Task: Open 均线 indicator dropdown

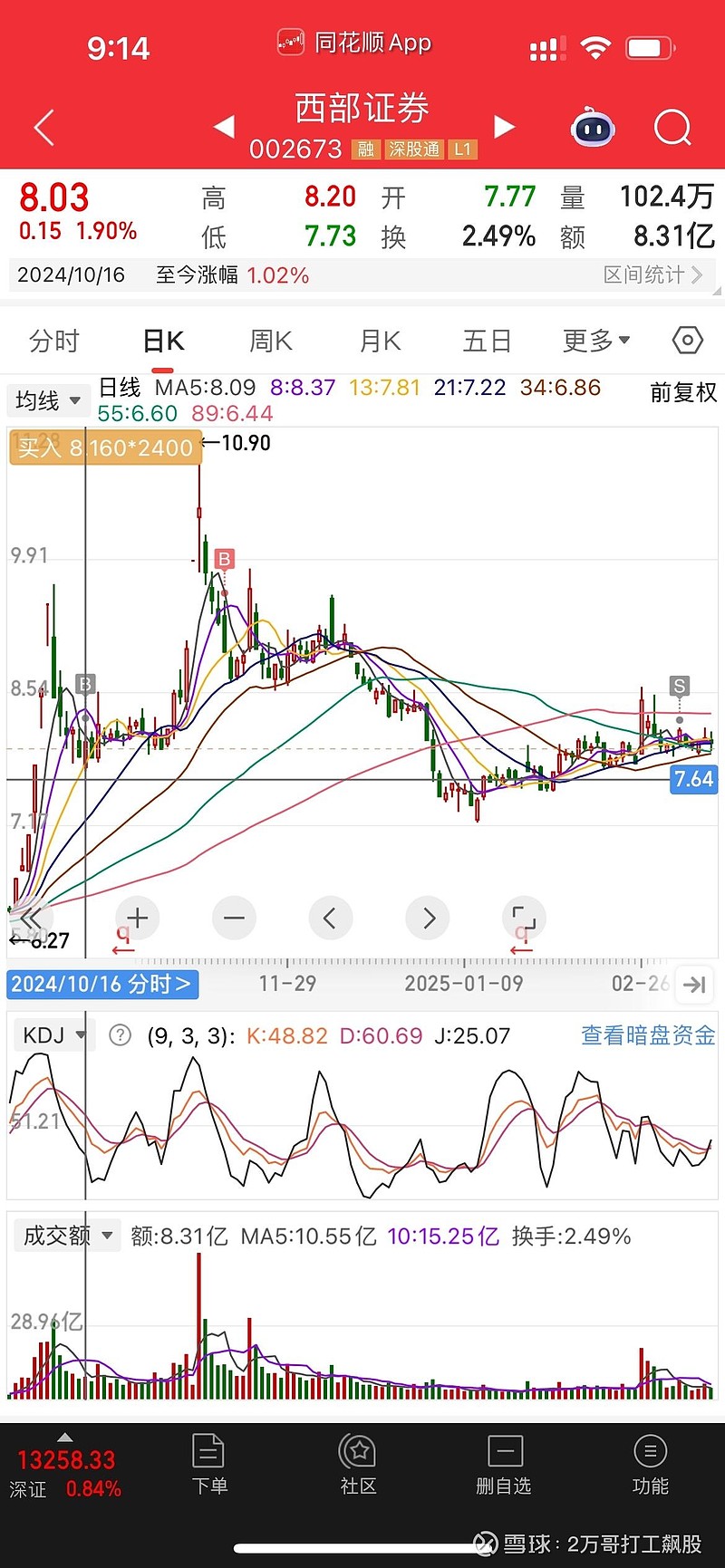Action: 48,399
